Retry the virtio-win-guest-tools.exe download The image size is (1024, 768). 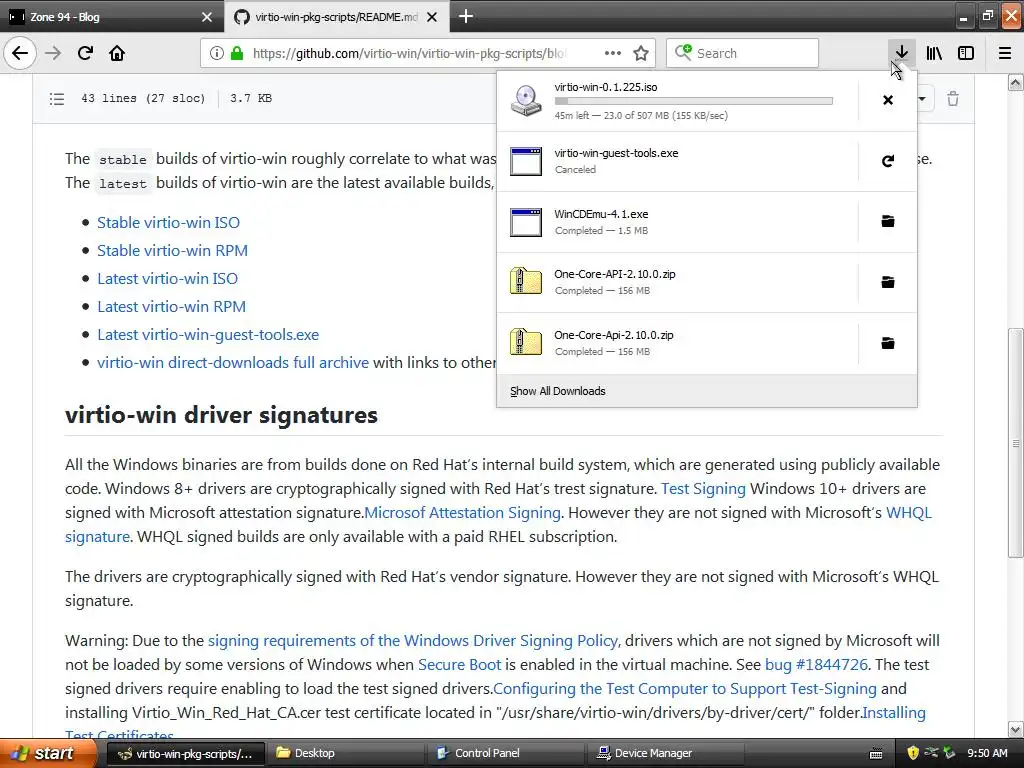888,161
